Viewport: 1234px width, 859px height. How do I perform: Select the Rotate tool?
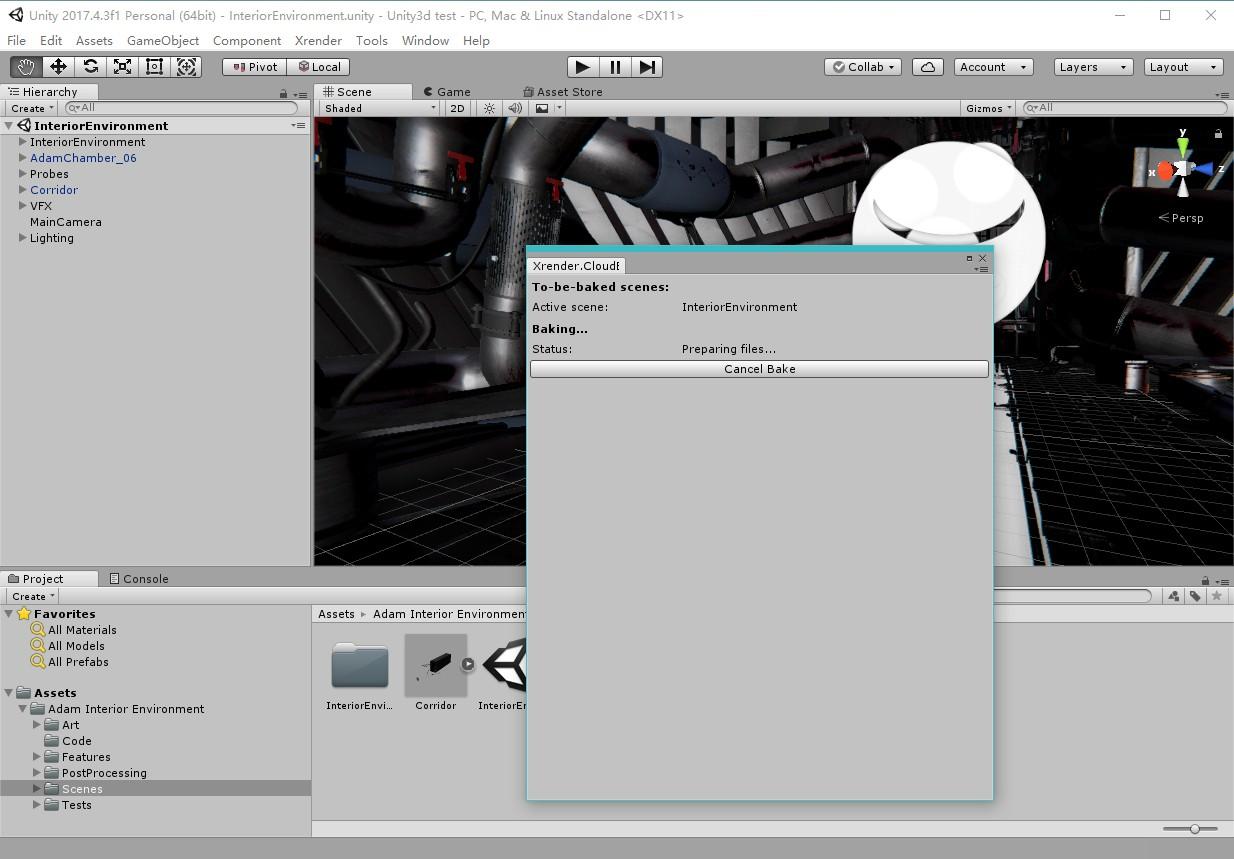[x=90, y=66]
